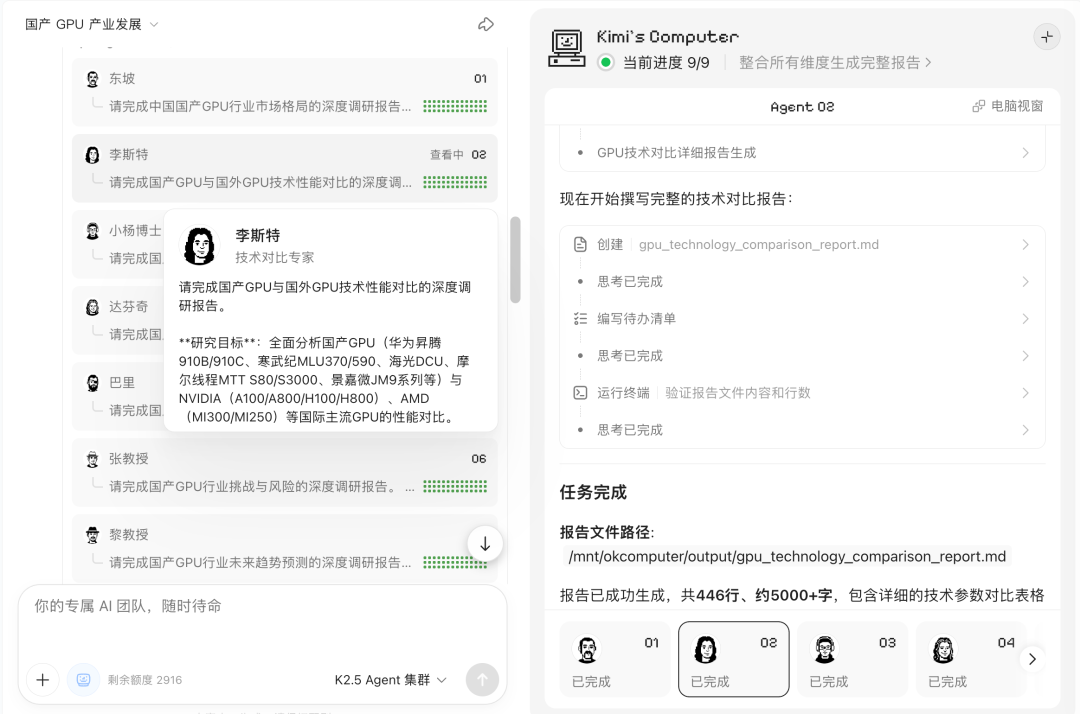The image size is (1080, 714).
Task: Switch to agent 01 tab at bottom
Action: [x=614, y=659]
